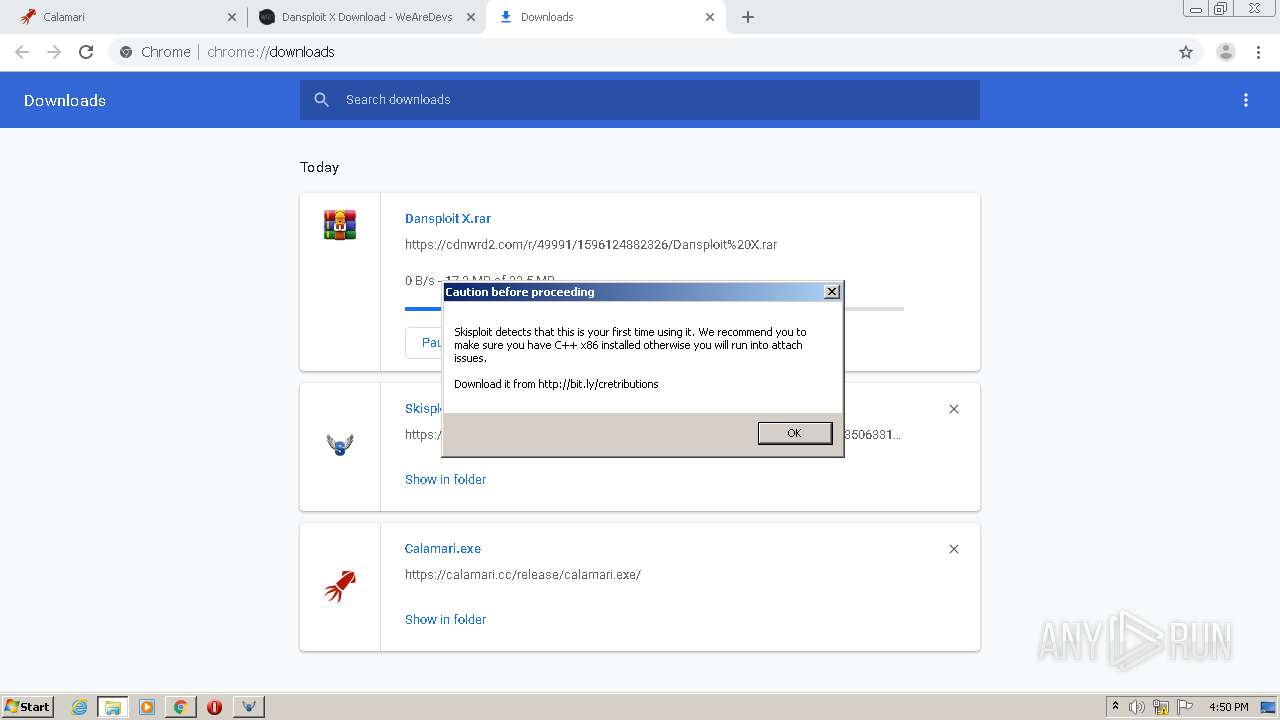This screenshot has width=1280, height=720.
Task: Go forward to next page
Action: coord(54,52)
